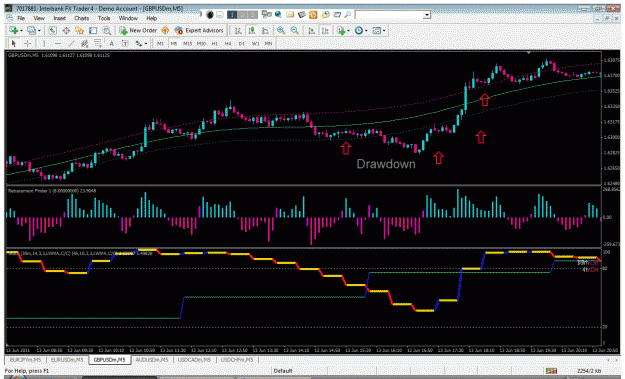Click the magnifier search icon in top bar
Screen dimensions: 625x379
[348, 15]
